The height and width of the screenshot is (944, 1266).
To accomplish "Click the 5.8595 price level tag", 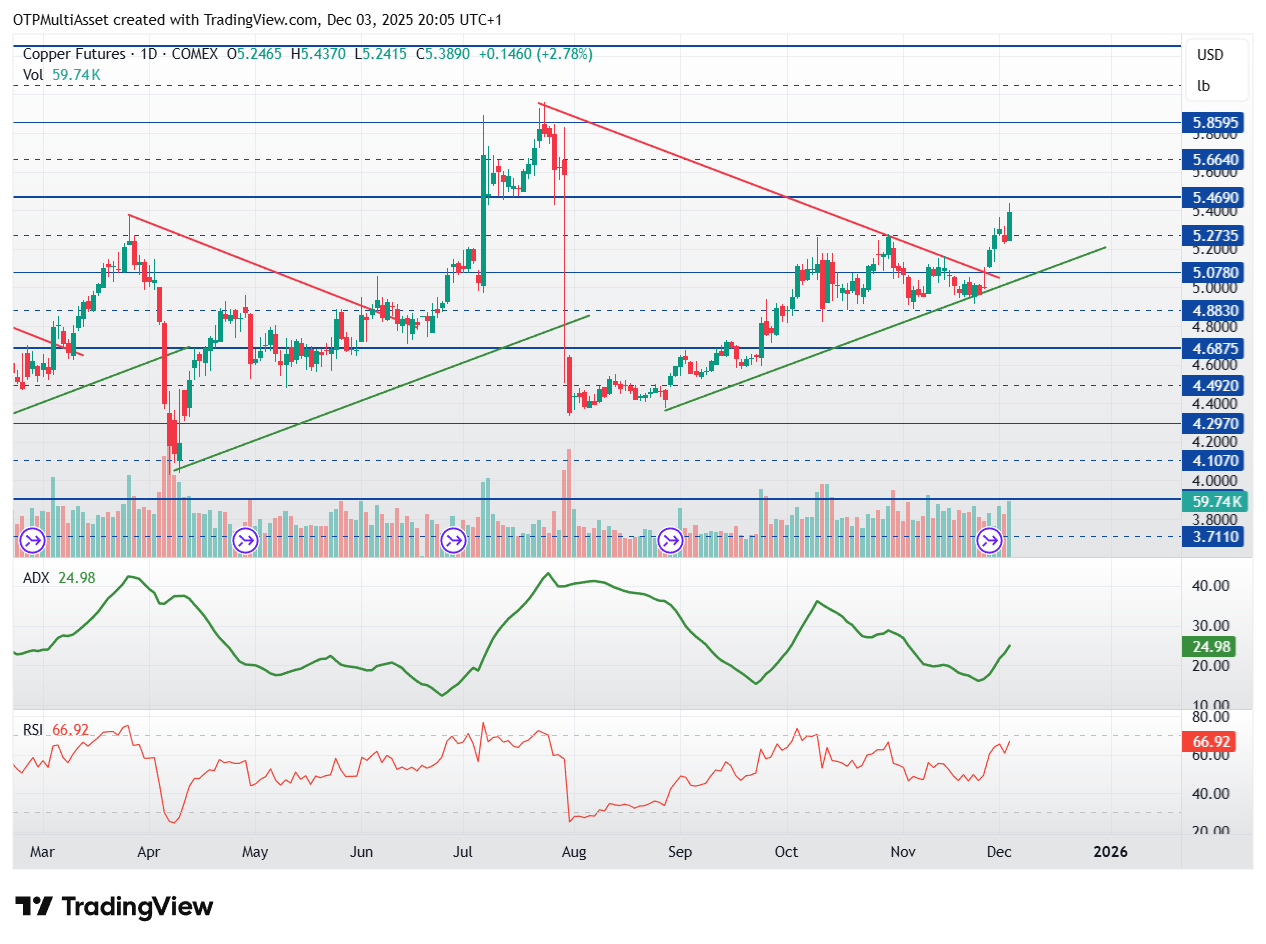I will [x=1215, y=123].
